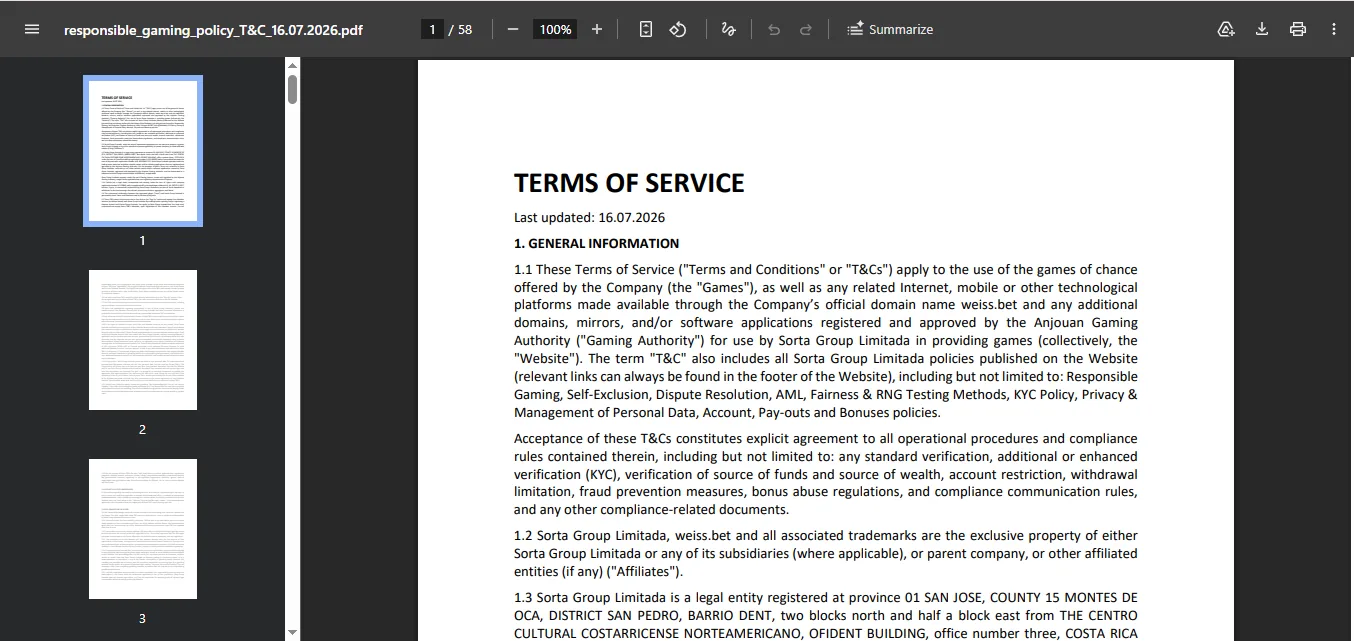The width and height of the screenshot is (1354, 641).
Task: Download the PDF file
Action: coord(1262,29)
